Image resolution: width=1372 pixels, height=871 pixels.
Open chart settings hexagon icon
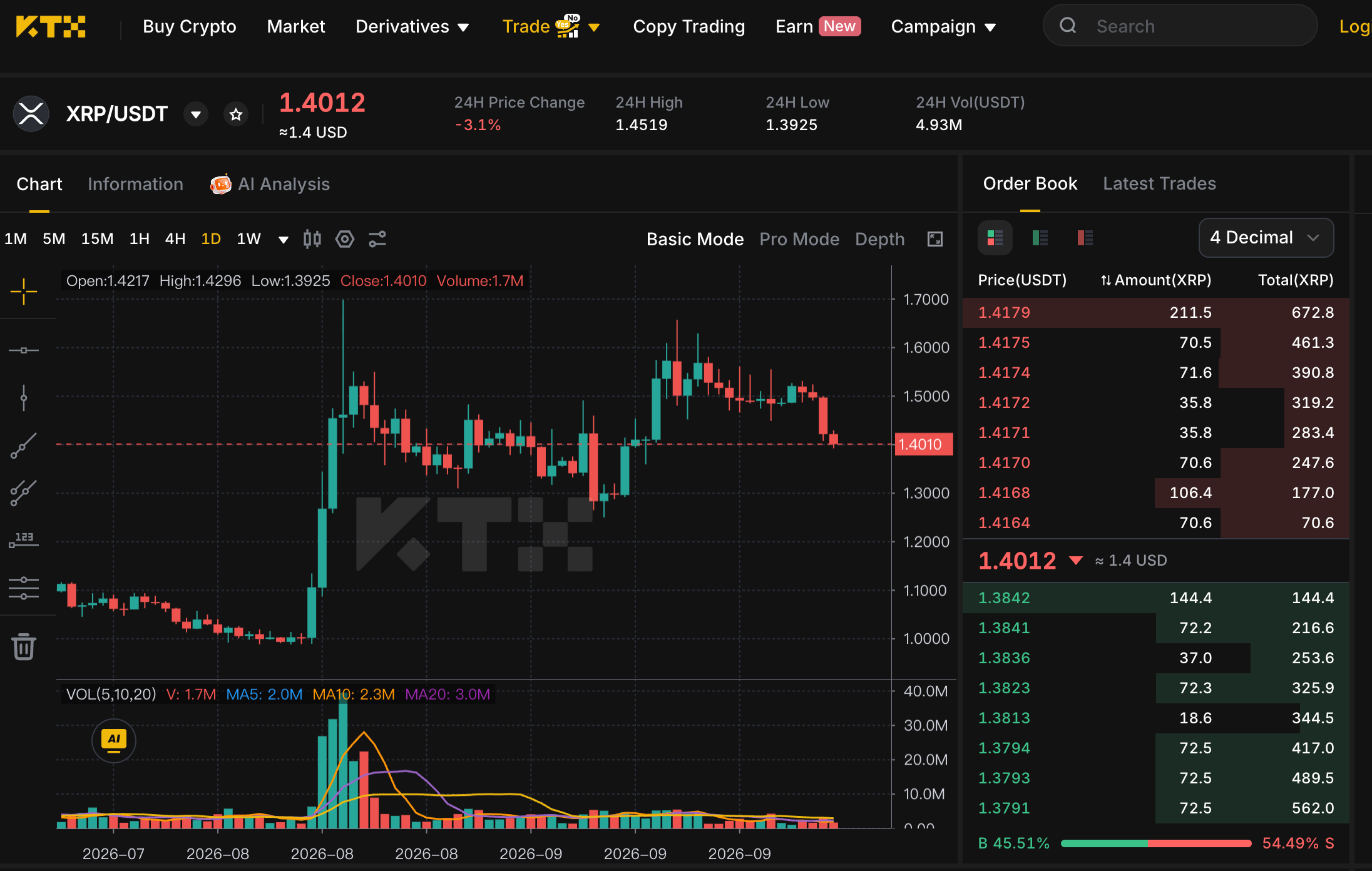pos(345,239)
